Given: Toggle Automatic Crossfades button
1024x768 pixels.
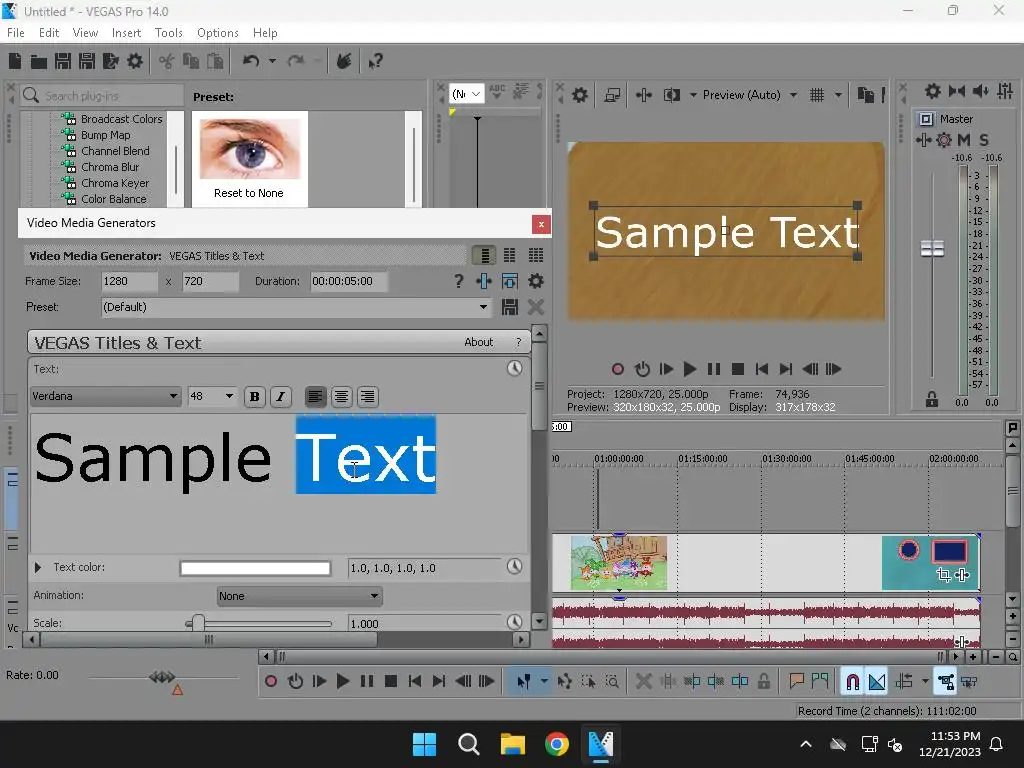Looking at the screenshot, I should pos(877,682).
